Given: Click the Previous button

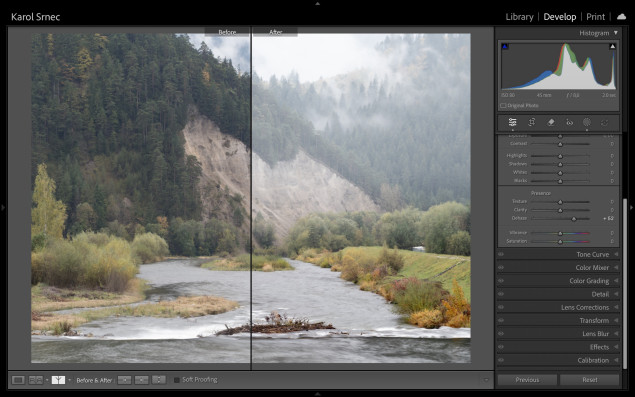Looking at the screenshot, I should coord(527,380).
